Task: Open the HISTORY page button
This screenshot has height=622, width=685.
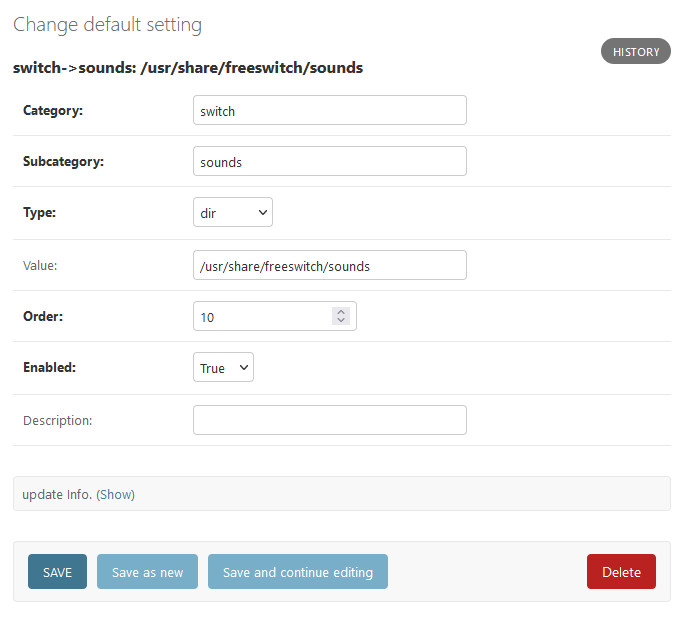Action: [635, 51]
